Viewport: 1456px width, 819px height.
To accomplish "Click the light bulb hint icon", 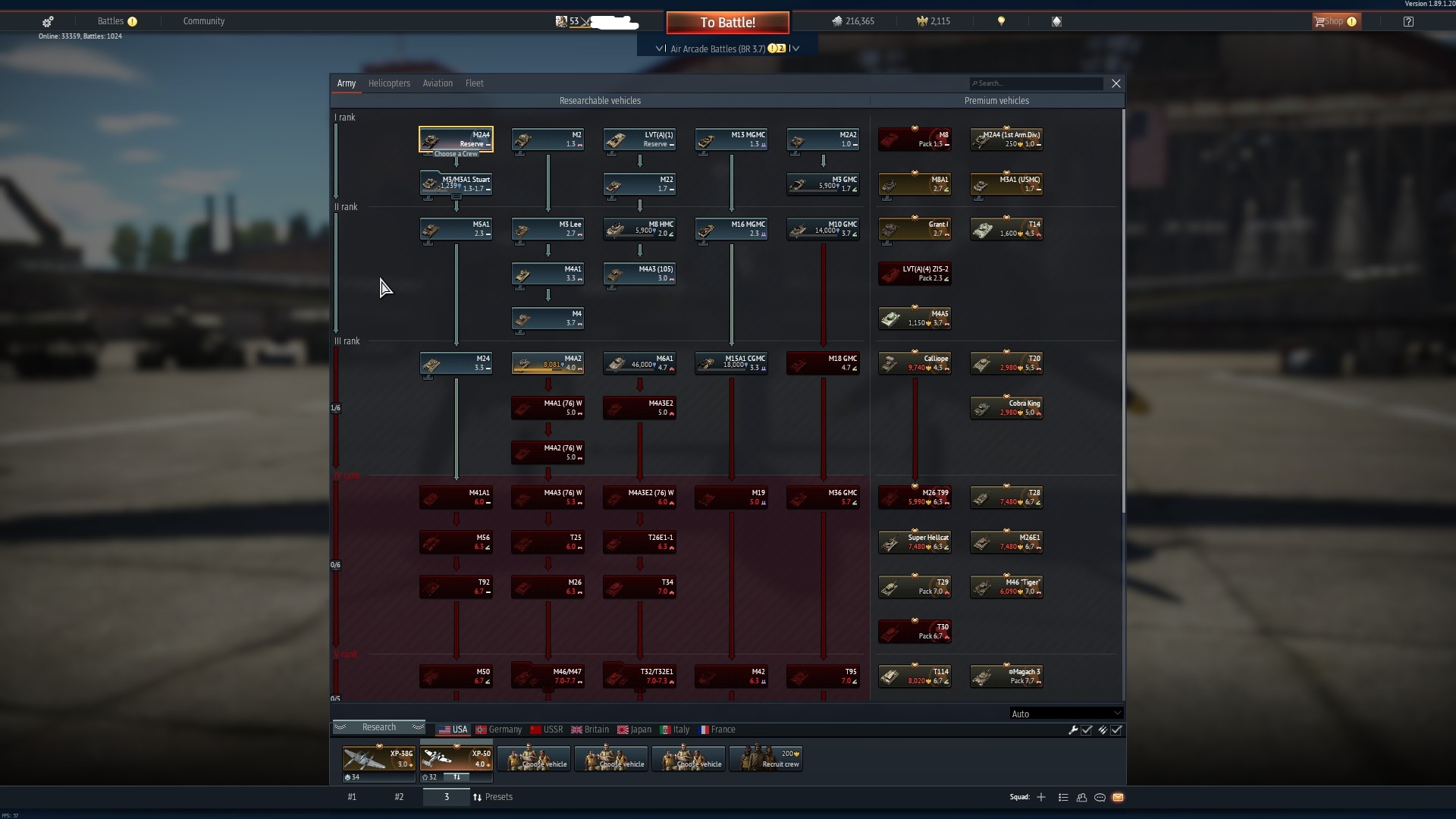I will coord(1001,21).
